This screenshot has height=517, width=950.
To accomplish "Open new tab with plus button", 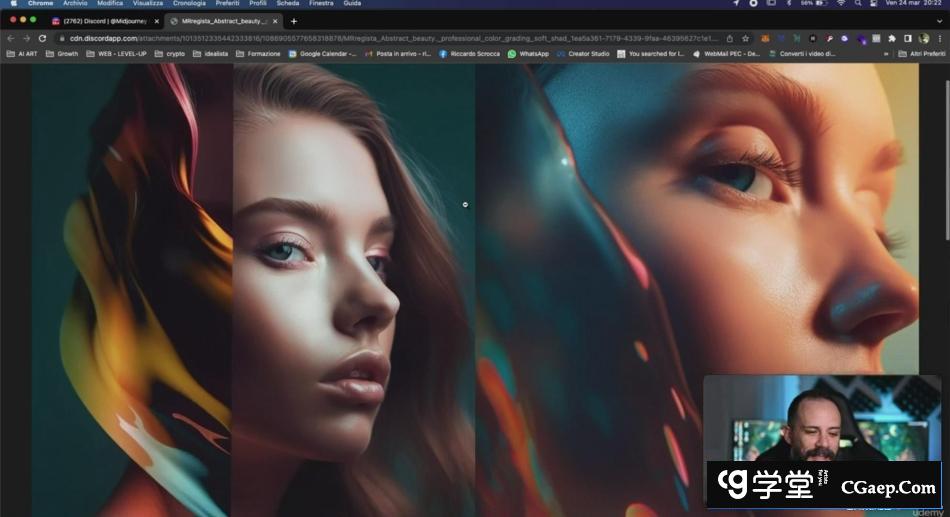I will click(x=294, y=21).
